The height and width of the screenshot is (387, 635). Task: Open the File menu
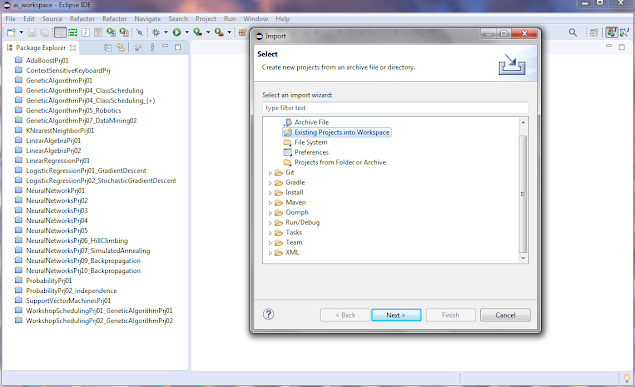tap(11, 19)
